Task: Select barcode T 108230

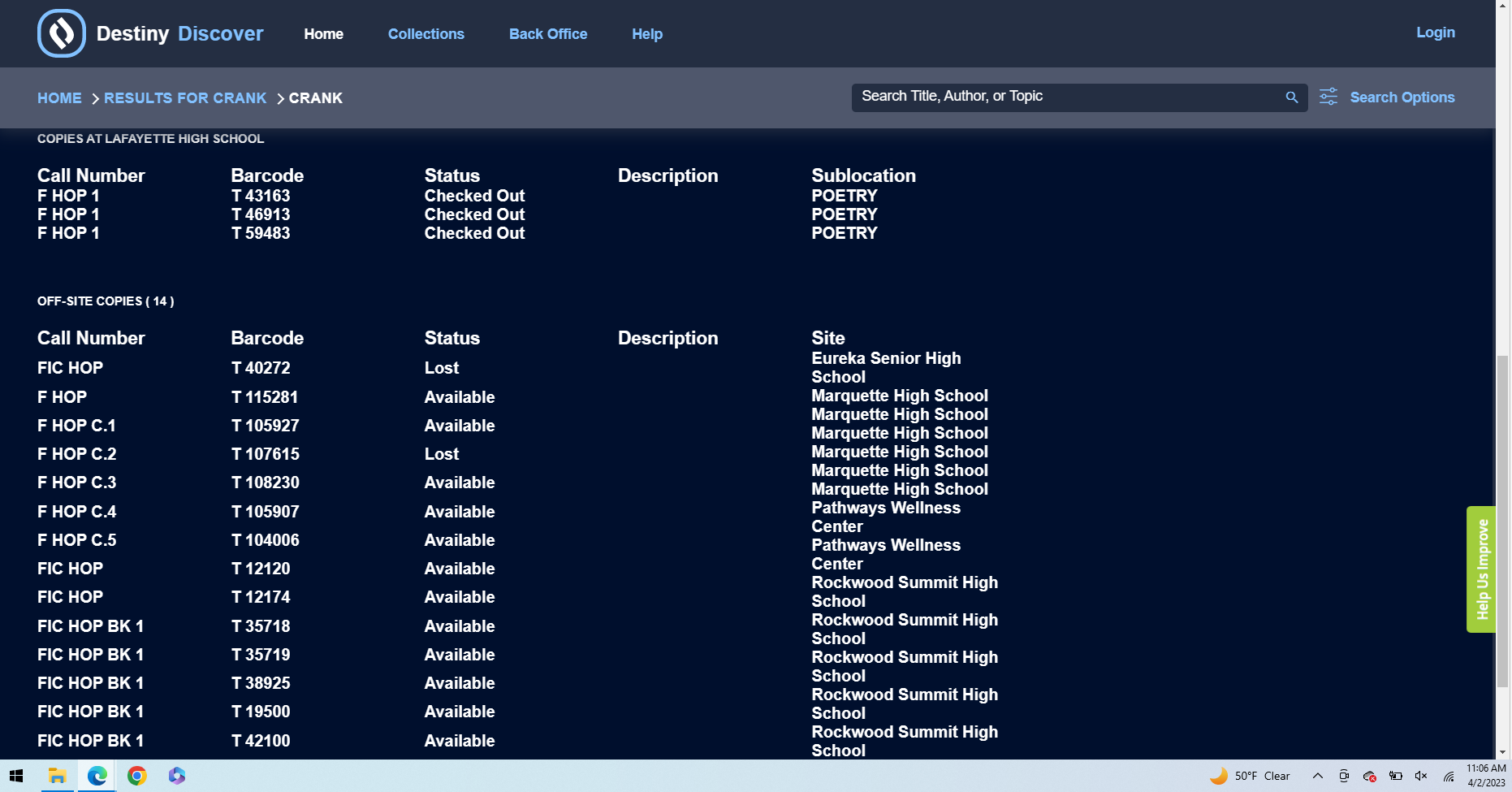Action: (x=266, y=483)
